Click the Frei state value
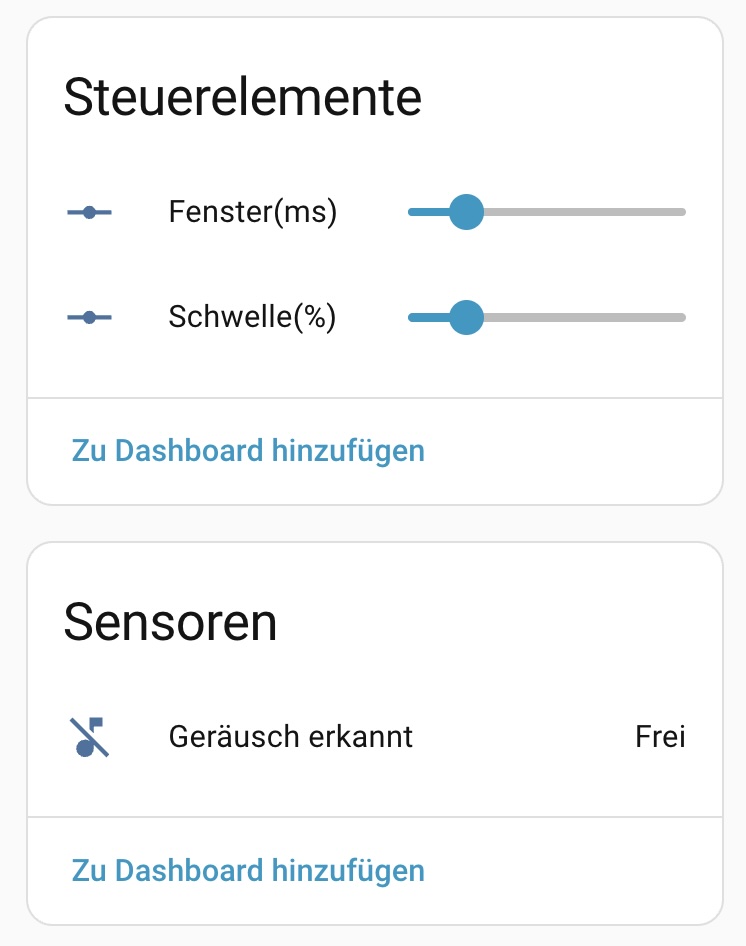The height and width of the screenshot is (946, 746). coord(660,737)
